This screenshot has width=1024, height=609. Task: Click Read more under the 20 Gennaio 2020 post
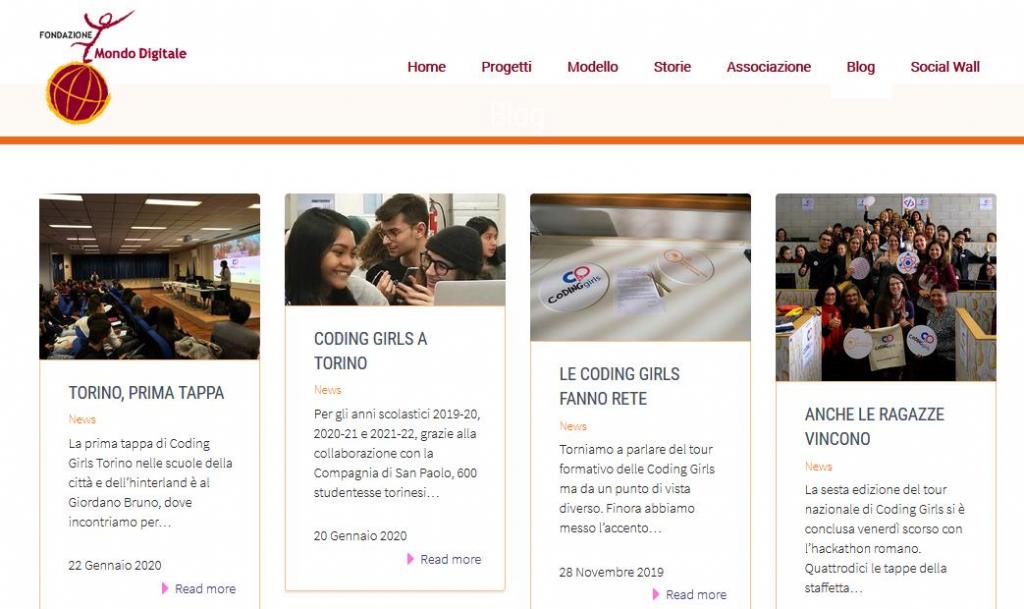451,559
